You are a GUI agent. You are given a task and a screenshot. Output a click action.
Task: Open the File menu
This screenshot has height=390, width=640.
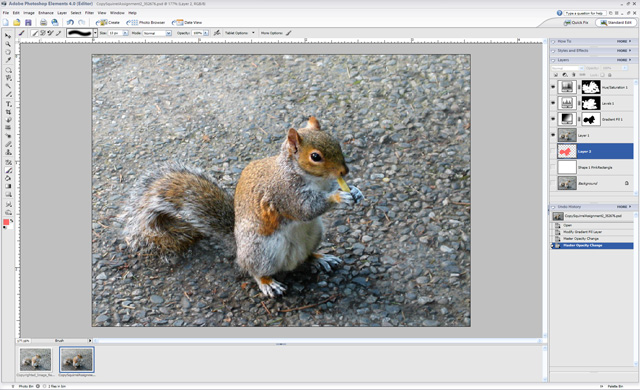point(6,13)
